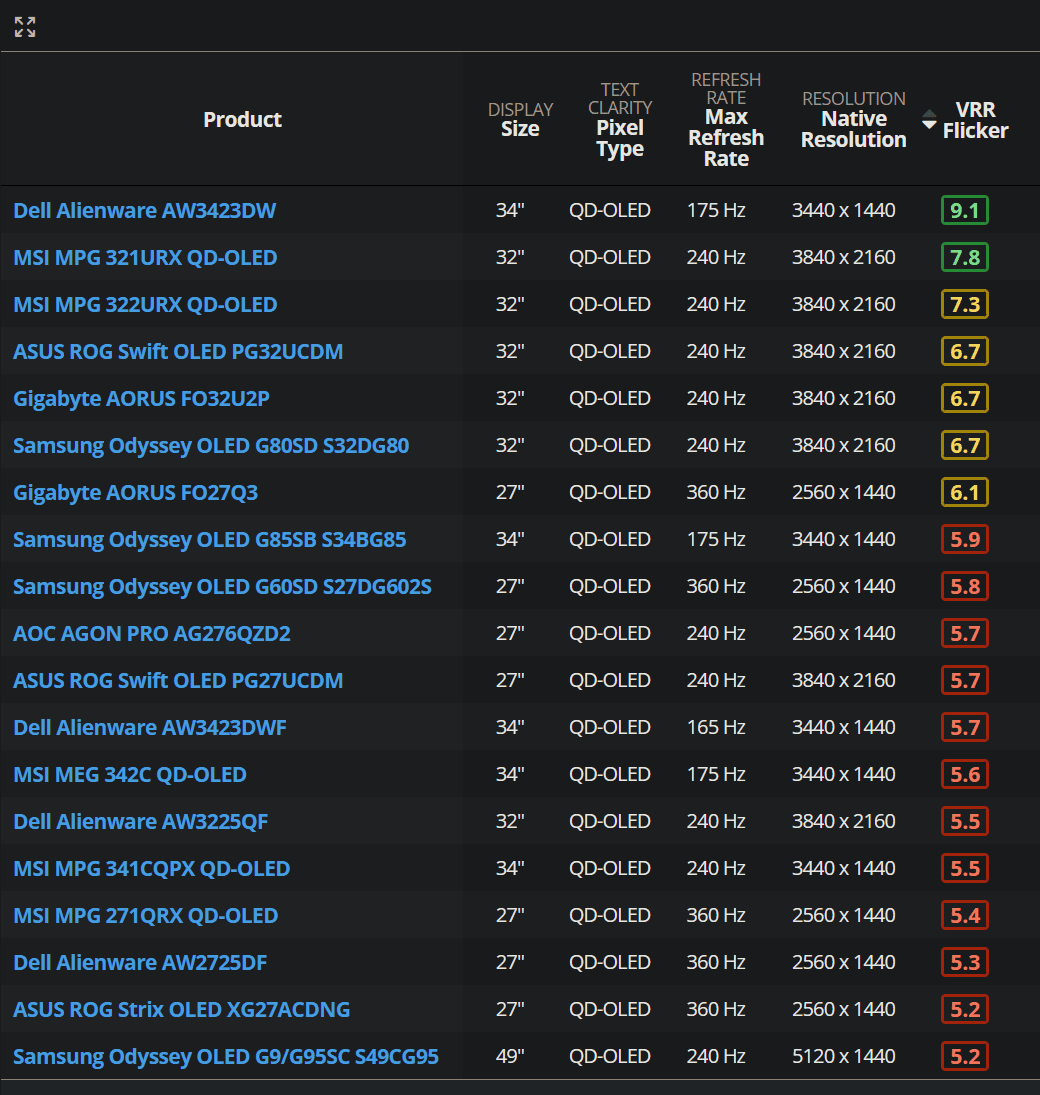
Task: Open Gigabyte AORUS FO32U2P link
Action: click(x=141, y=399)
